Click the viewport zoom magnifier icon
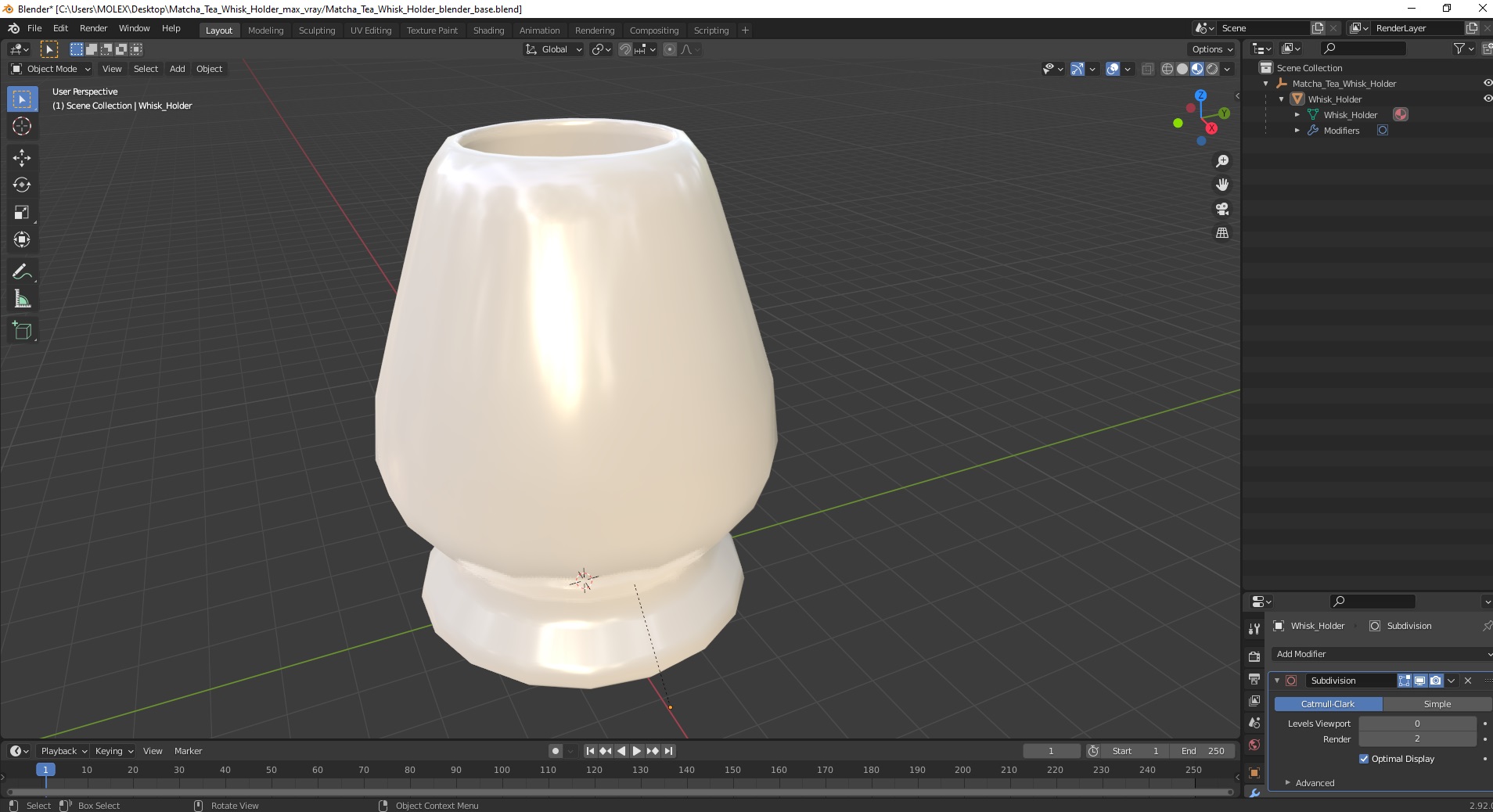This screenshot has width=1493, height=812. tap(1221, 161)
